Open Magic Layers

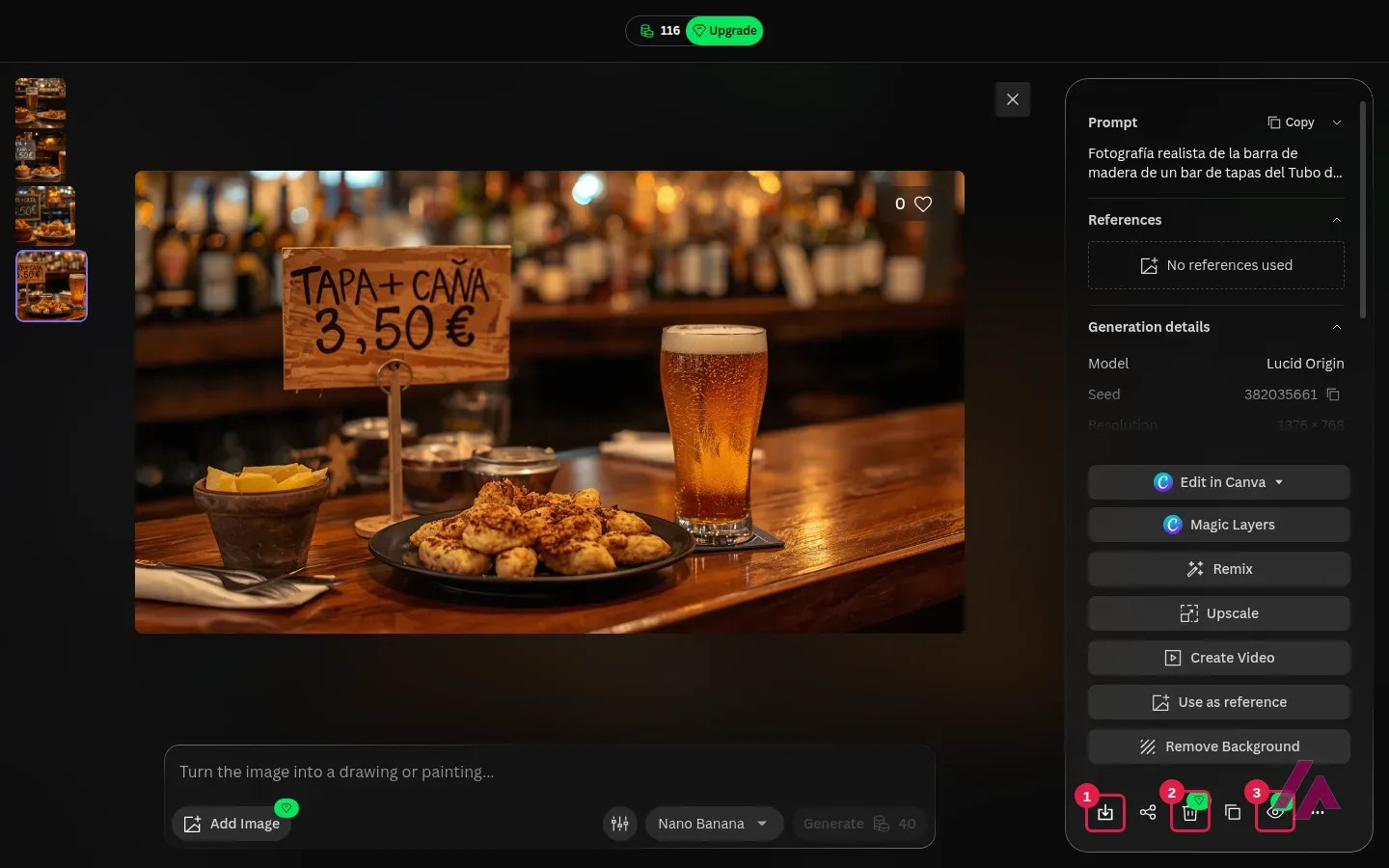[x=1219, y=525]
